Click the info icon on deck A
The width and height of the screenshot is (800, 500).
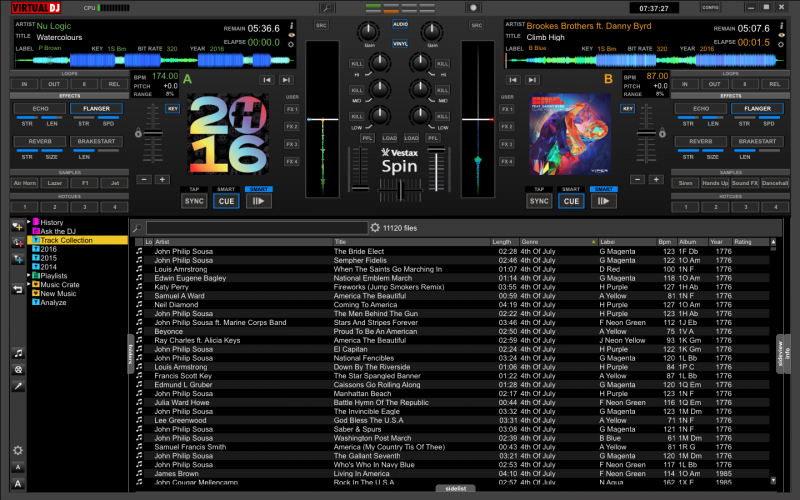291,26
